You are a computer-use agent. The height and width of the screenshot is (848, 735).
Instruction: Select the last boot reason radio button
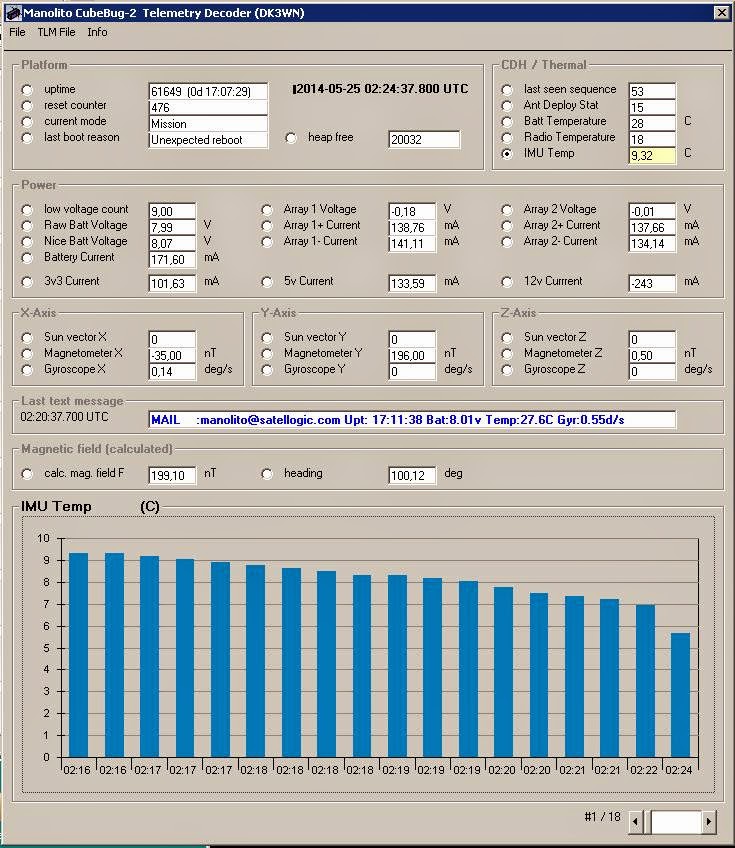click(27, 138)
